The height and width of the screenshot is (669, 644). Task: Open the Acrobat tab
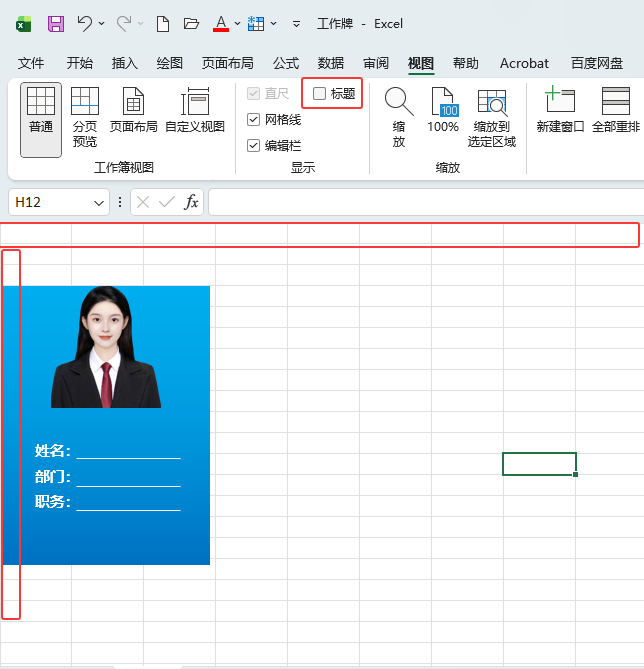(524, 63)
